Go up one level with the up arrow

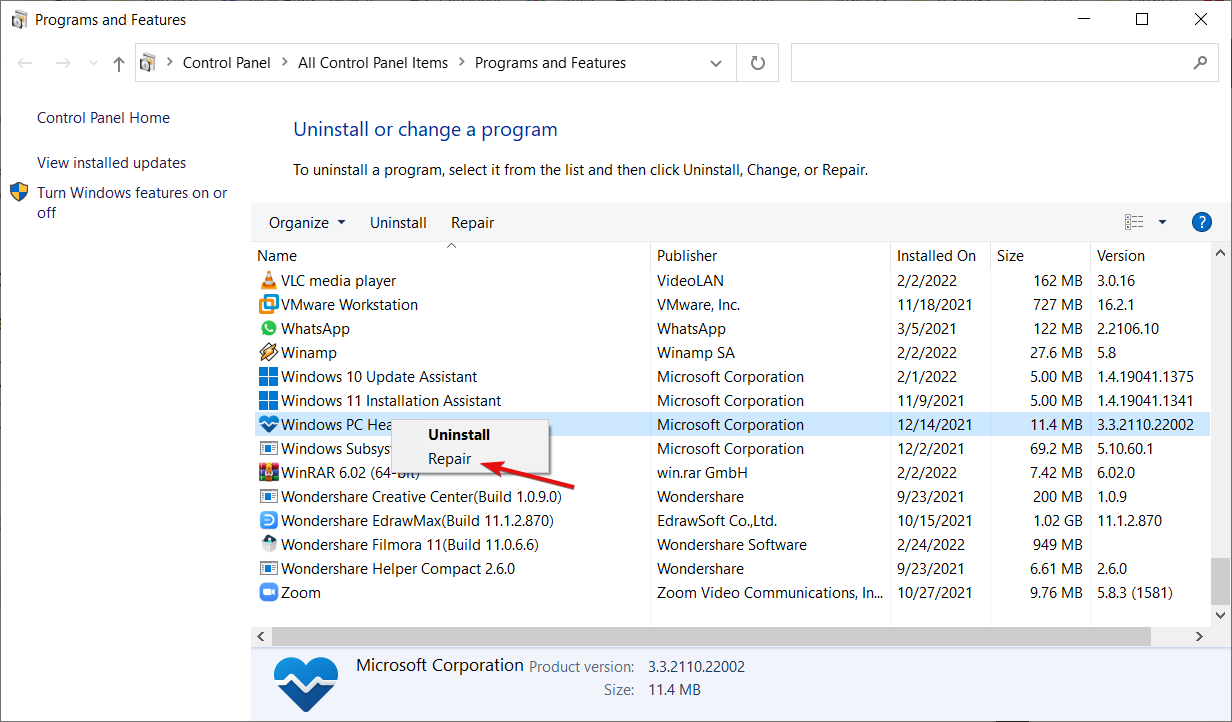tap(119, 64)
